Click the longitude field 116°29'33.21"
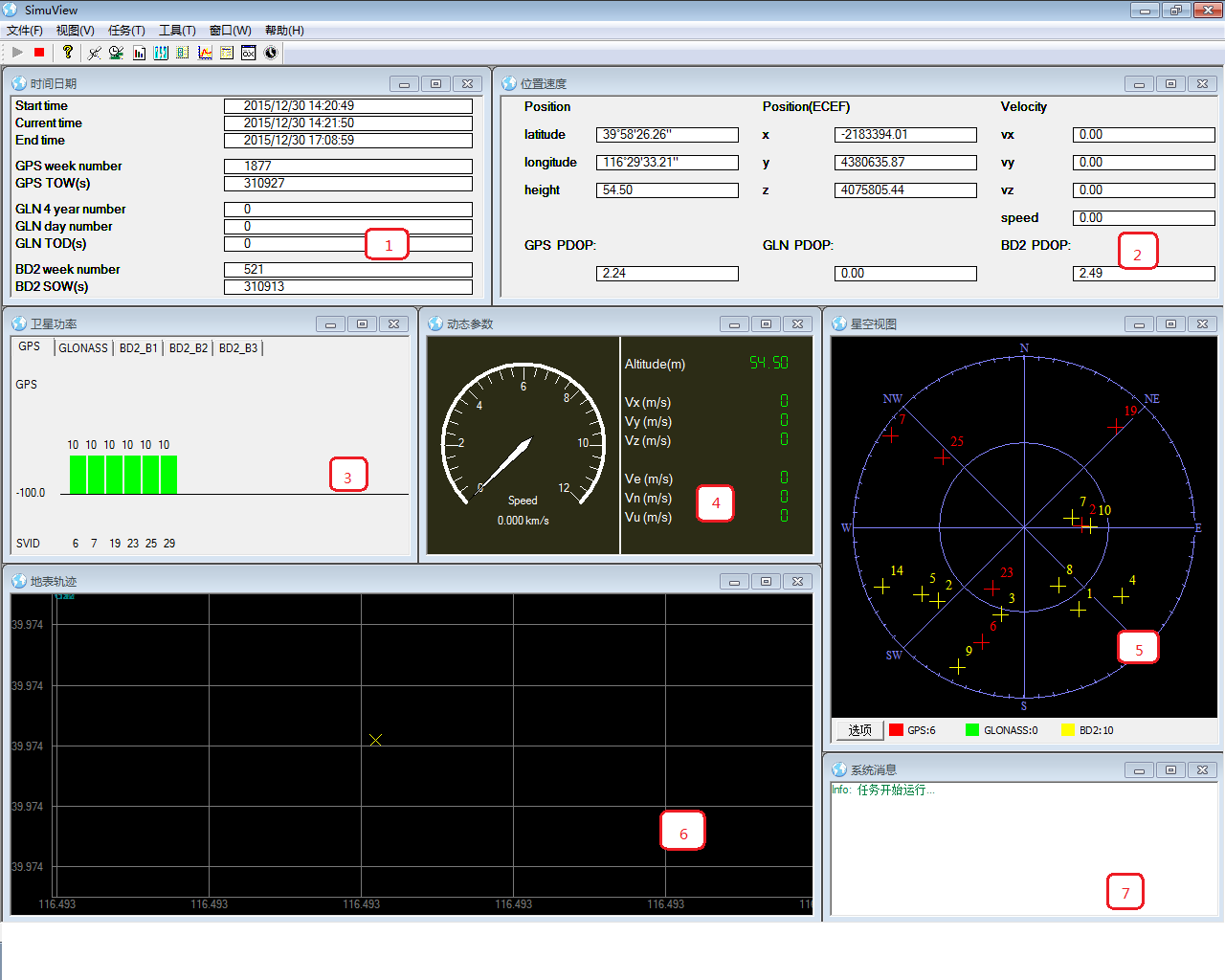This screenshot has width=1225, height=980. (667, 163)
